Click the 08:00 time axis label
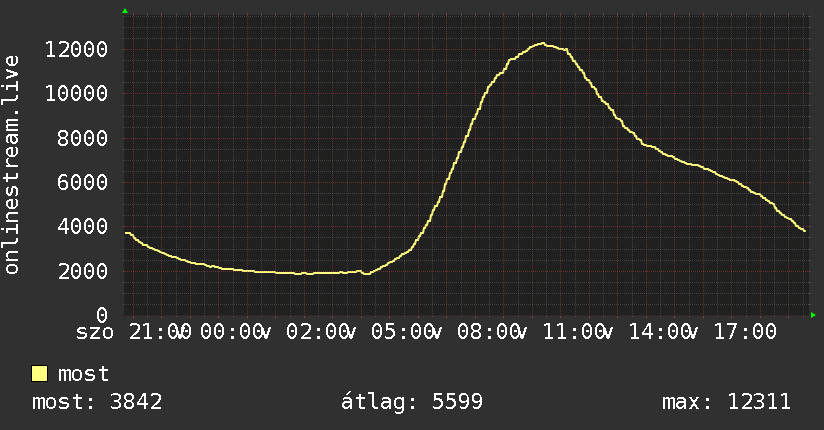824x430 pixels. (x=488, y=332)
